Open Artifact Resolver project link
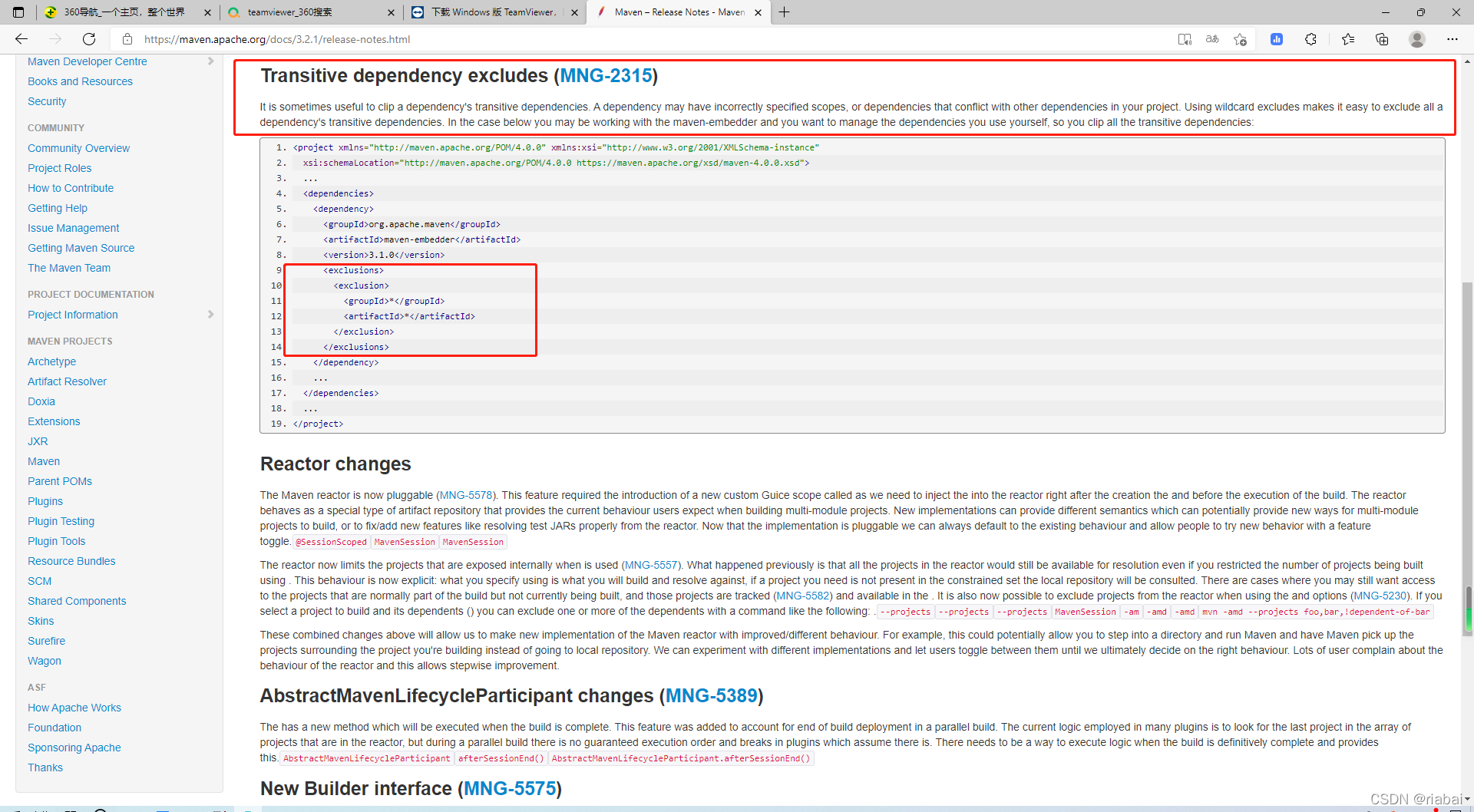Screen dimensions: 1474x812 tap(67, 381)
